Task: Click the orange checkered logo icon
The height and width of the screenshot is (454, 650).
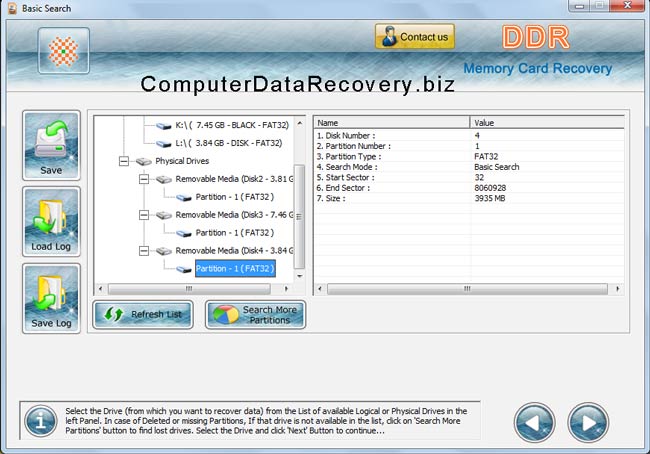Action: point(63,51)
